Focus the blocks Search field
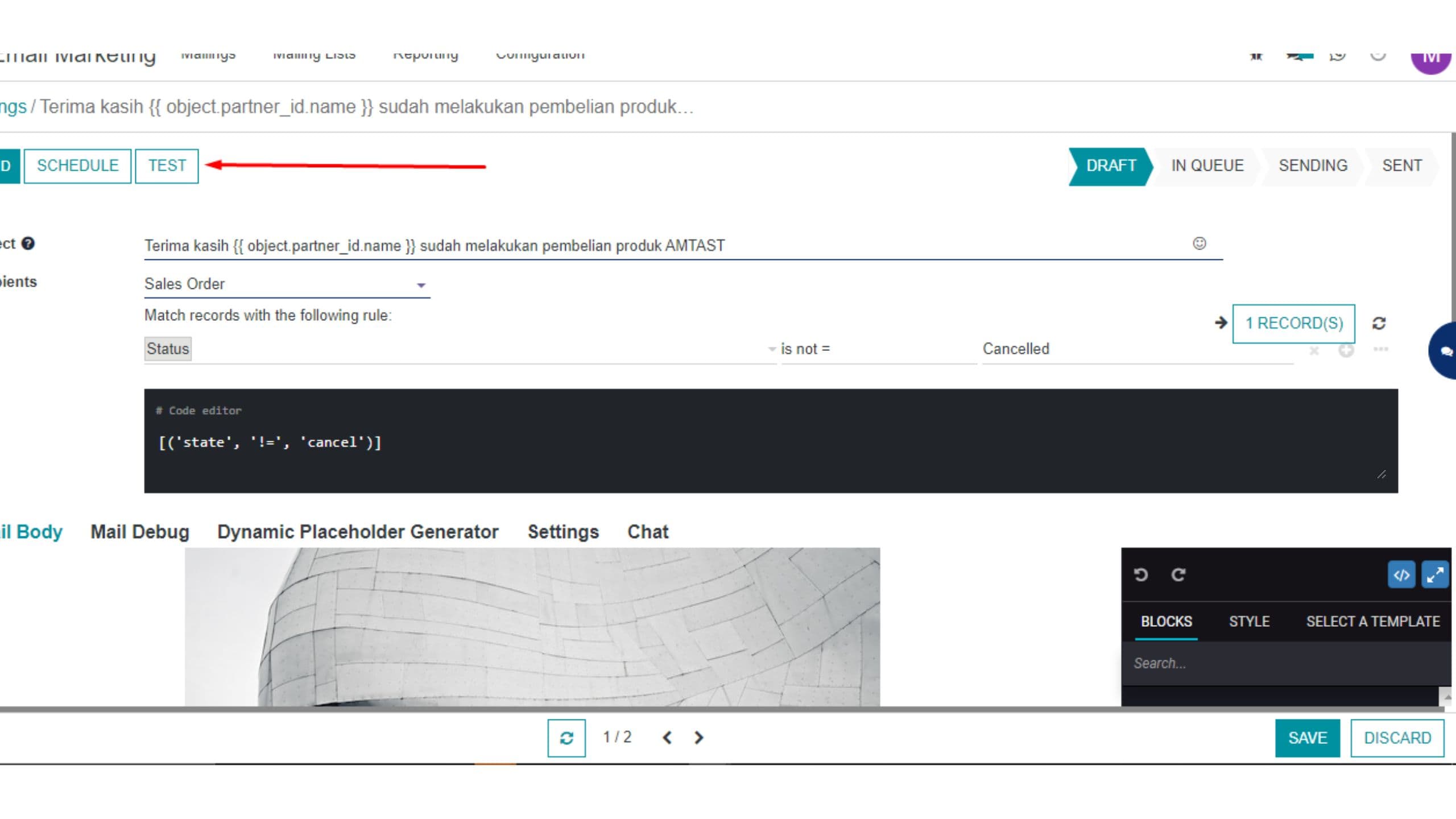 [x=1285, y=663]
